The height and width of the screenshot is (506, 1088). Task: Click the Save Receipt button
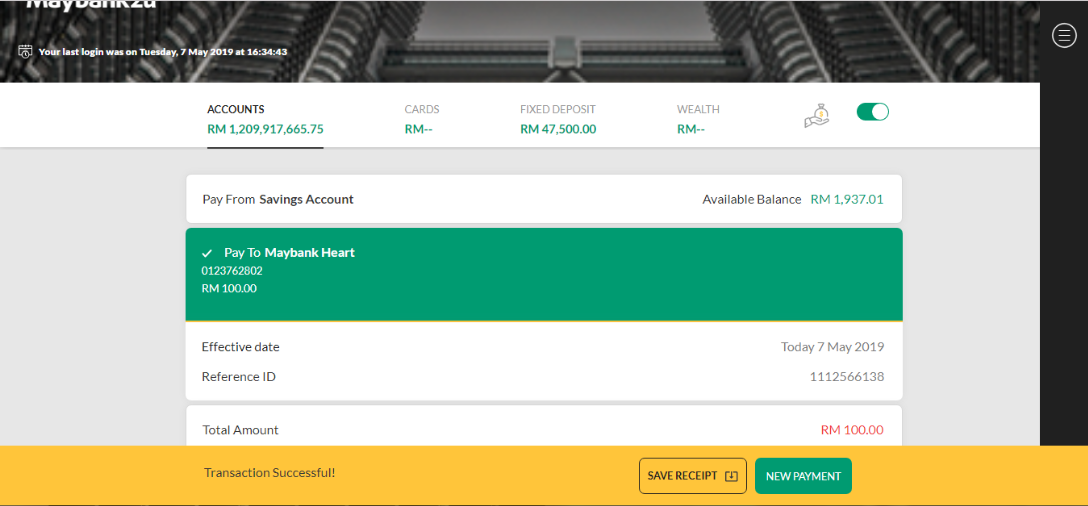pyautogui.click(x=692, y=476)
